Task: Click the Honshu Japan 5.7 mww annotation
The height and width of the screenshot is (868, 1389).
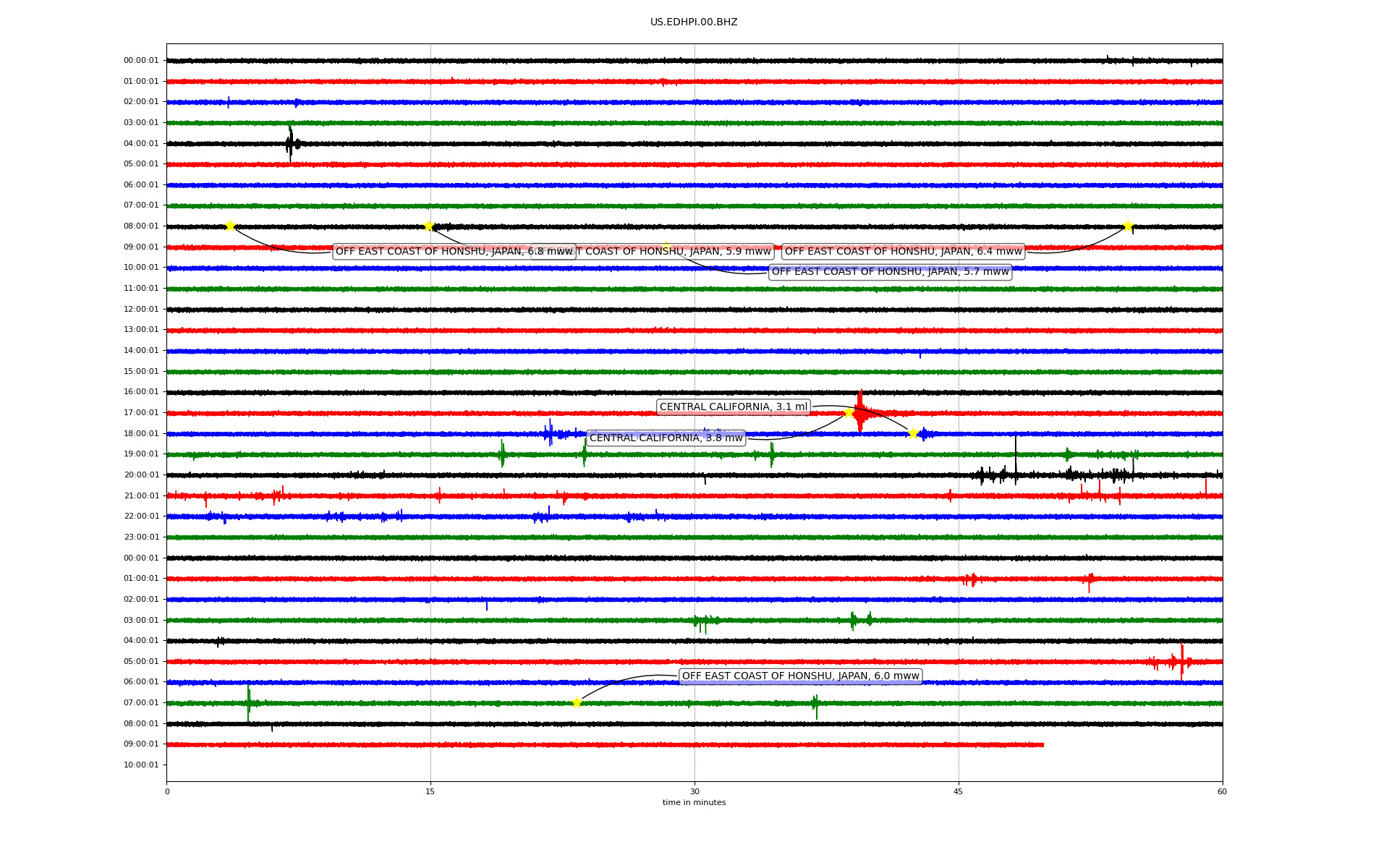Action: point(890,272)
